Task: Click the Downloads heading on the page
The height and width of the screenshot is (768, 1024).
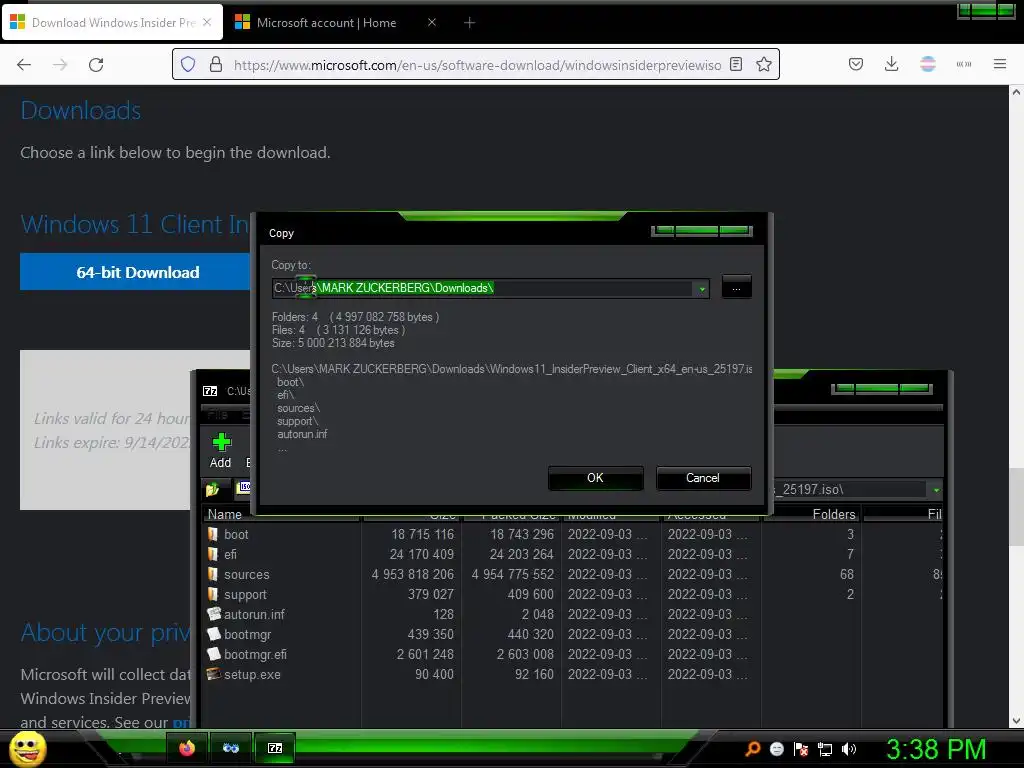Action: click(80, 110)
